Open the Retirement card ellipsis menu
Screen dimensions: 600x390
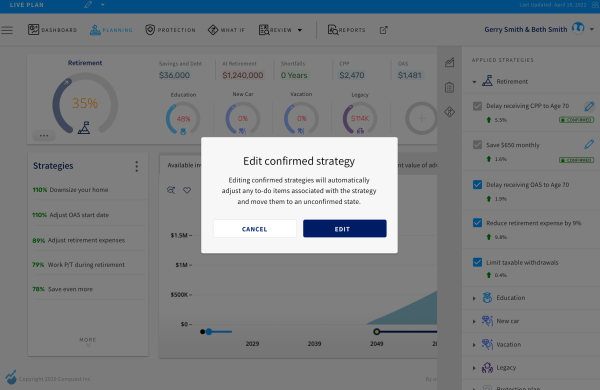(44, 135)
